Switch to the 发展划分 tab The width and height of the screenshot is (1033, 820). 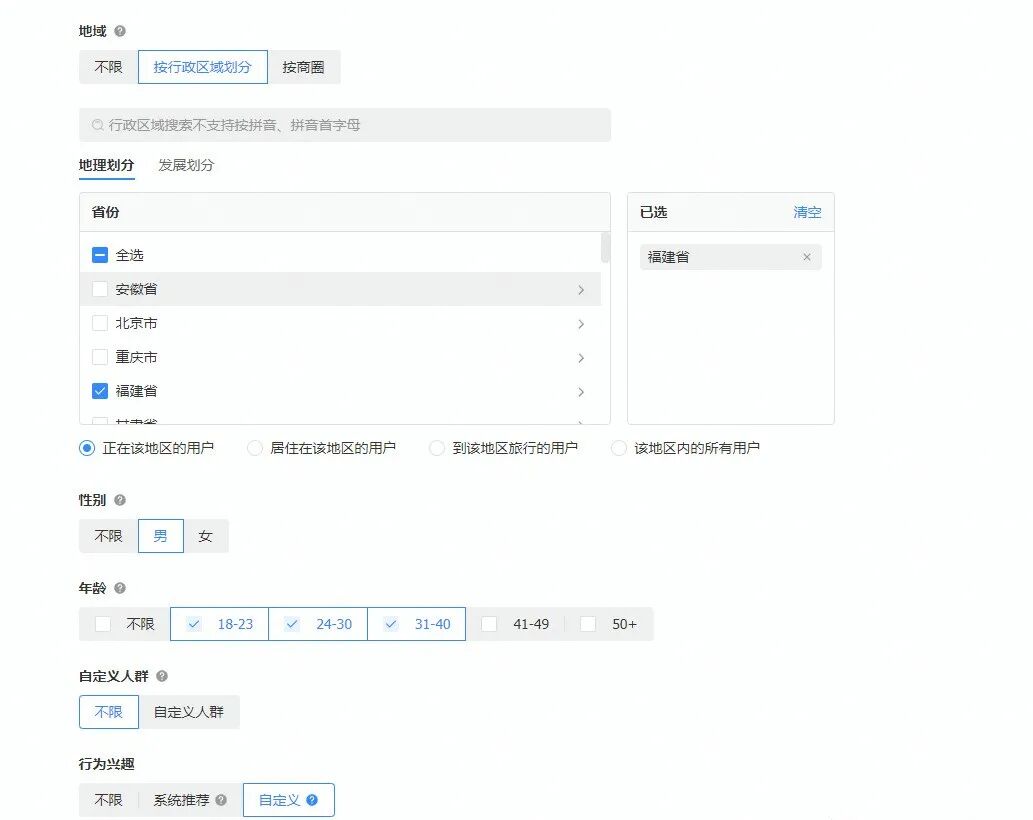coord(184,165)
